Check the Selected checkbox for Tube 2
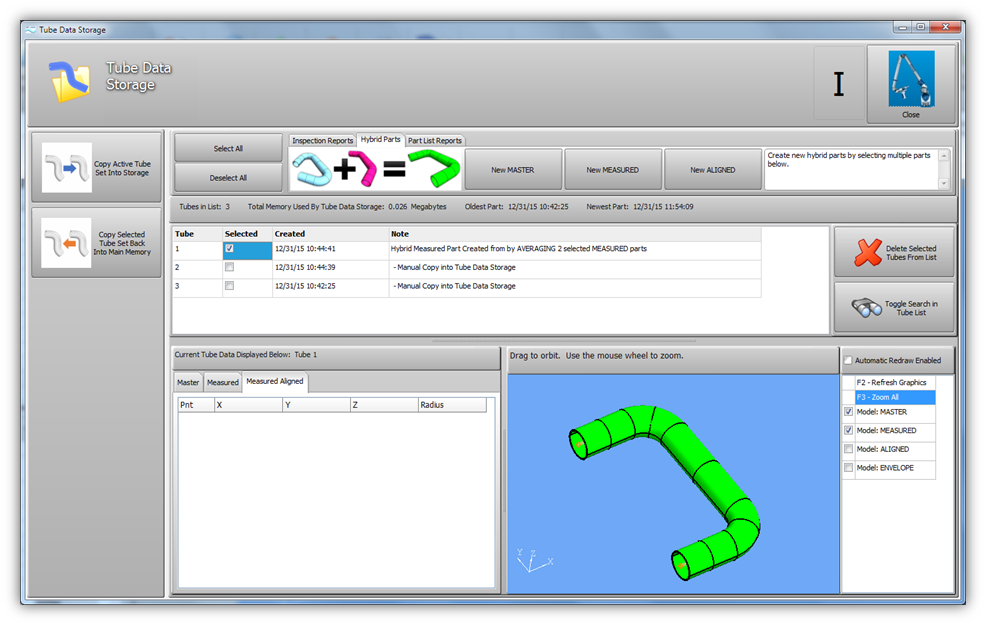Image resolution: width=986 pixels, height=625 pixels. (231, 268)
